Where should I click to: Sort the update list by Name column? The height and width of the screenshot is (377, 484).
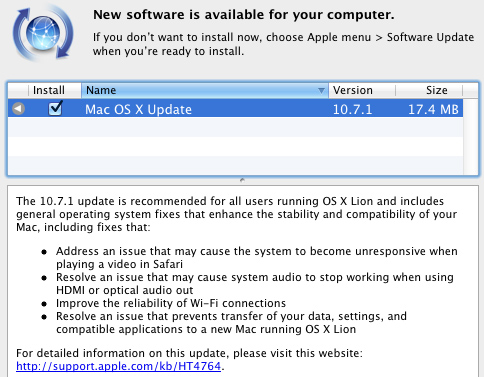coord(205,90)
